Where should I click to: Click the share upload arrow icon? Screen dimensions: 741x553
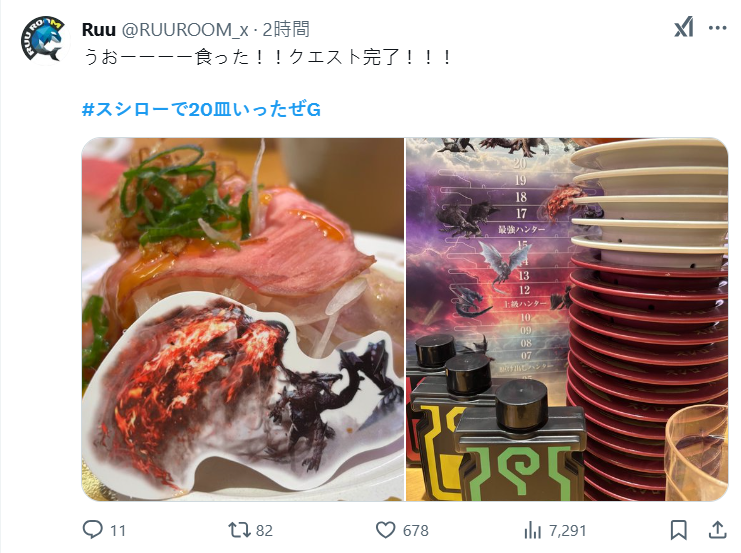(x=717, y=530)
